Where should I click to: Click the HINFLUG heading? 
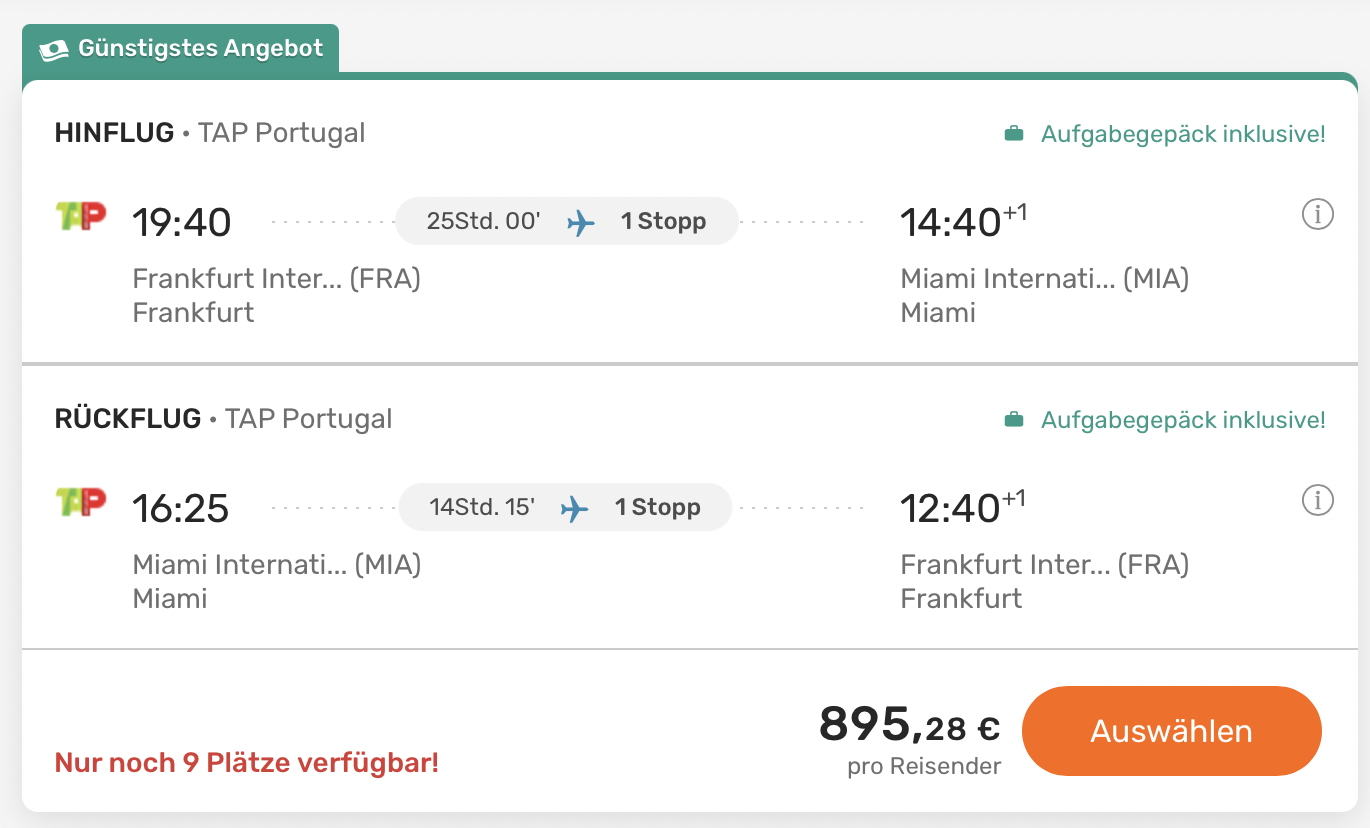point(114,132)
